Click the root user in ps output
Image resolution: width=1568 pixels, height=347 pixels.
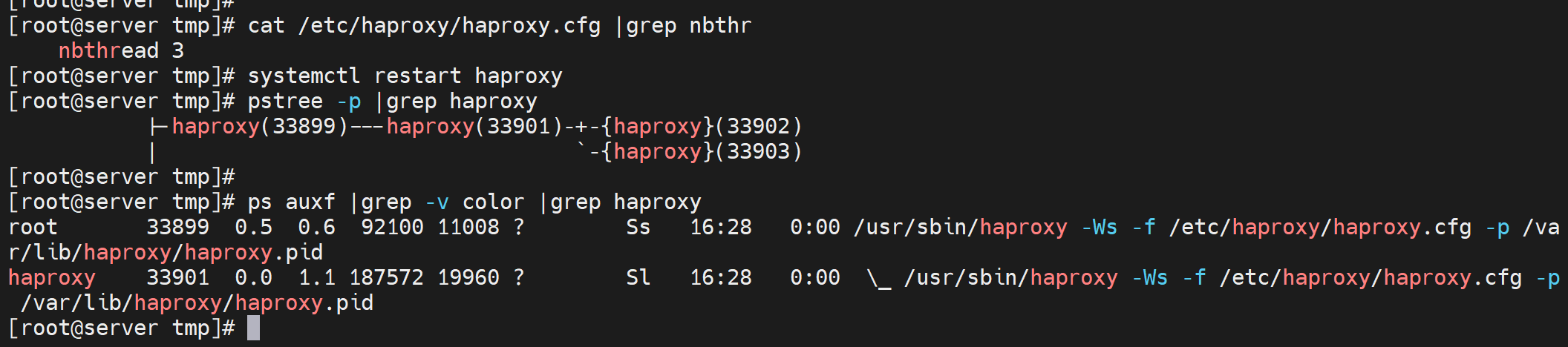33,227
